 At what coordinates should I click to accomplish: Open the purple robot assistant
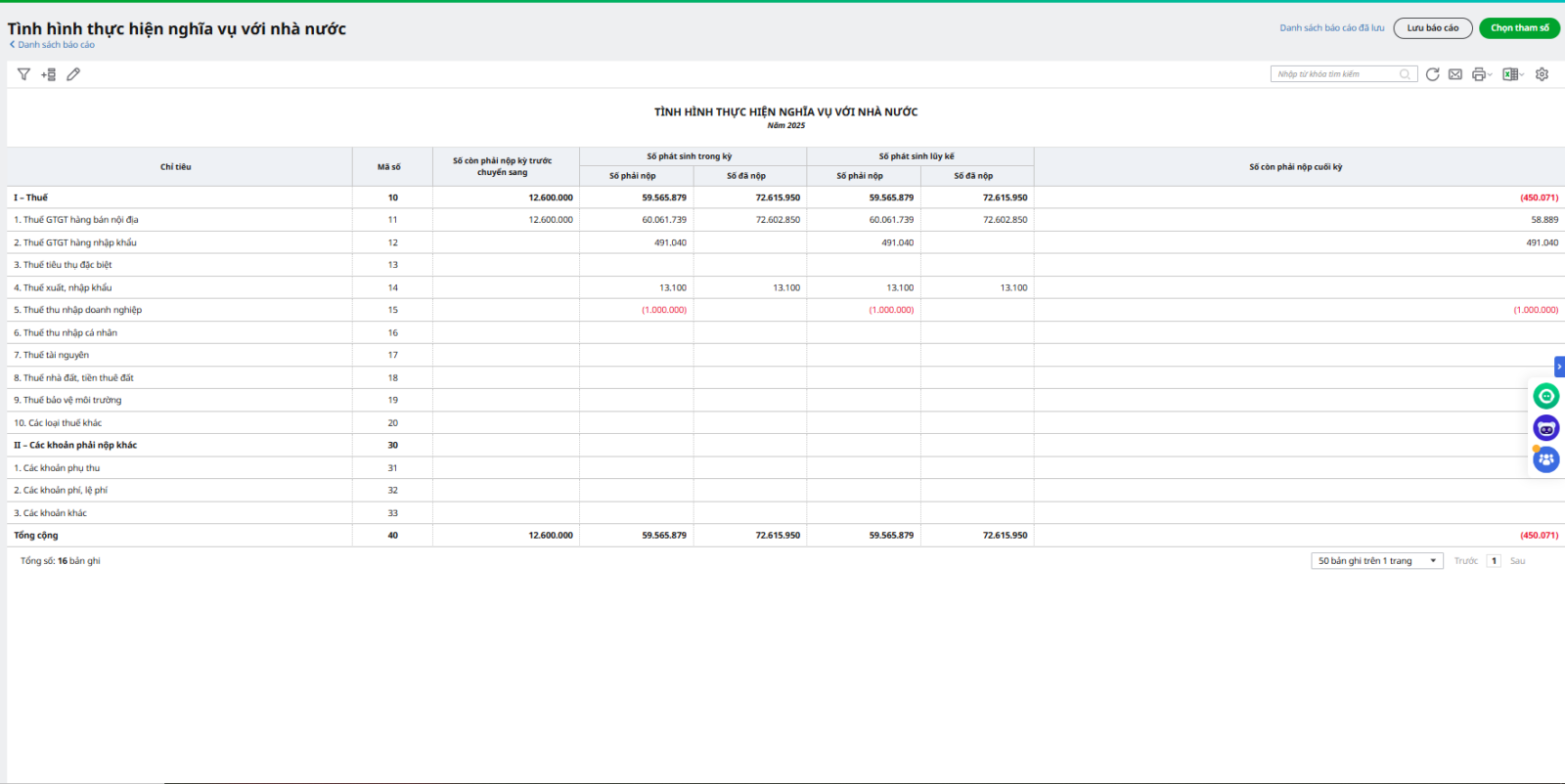[1545, 428]
